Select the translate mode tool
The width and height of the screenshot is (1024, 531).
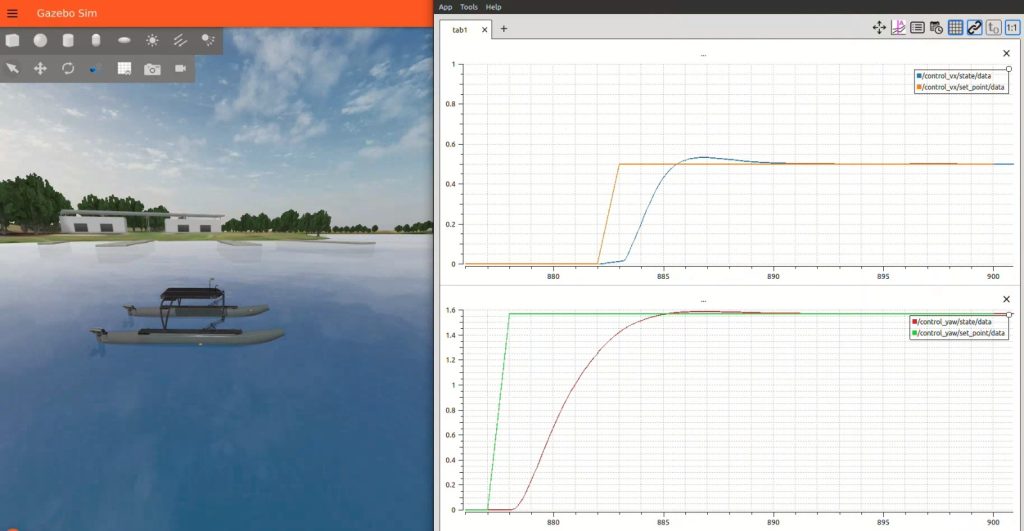click(41, 69)
